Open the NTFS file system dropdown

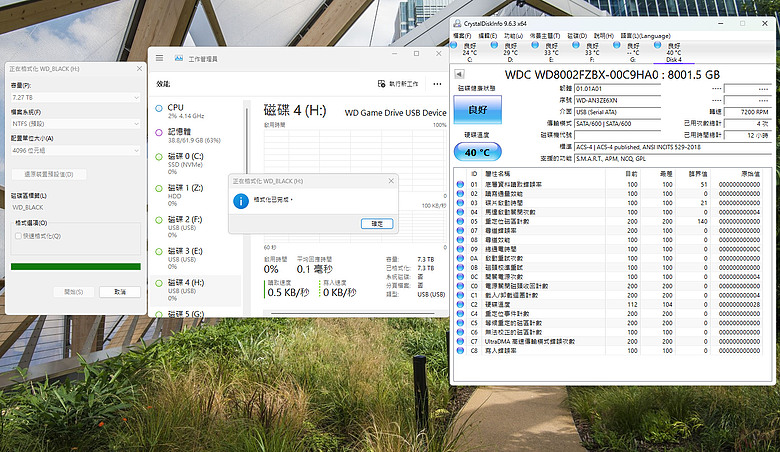[x=76, y=123]
